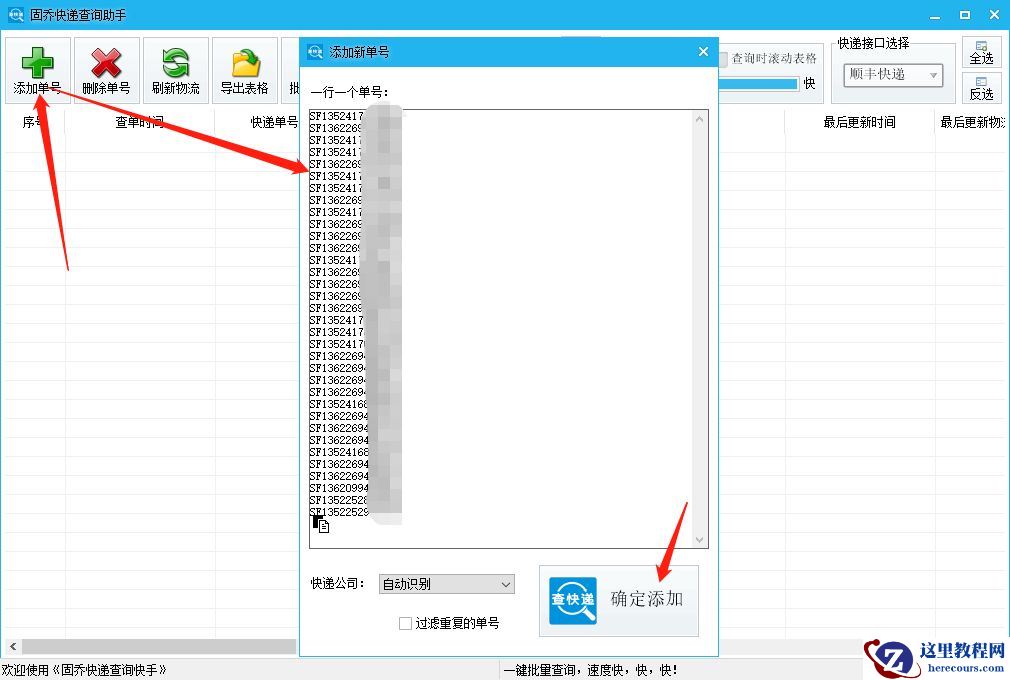
Task: Click the 查单时间 column header
Action: point(139,122)
